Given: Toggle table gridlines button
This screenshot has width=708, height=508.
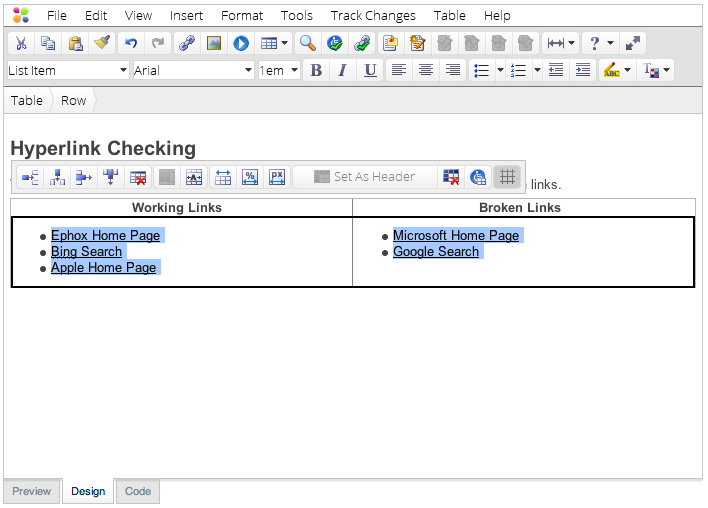Looking at the screenshot, I should point(507,177).
